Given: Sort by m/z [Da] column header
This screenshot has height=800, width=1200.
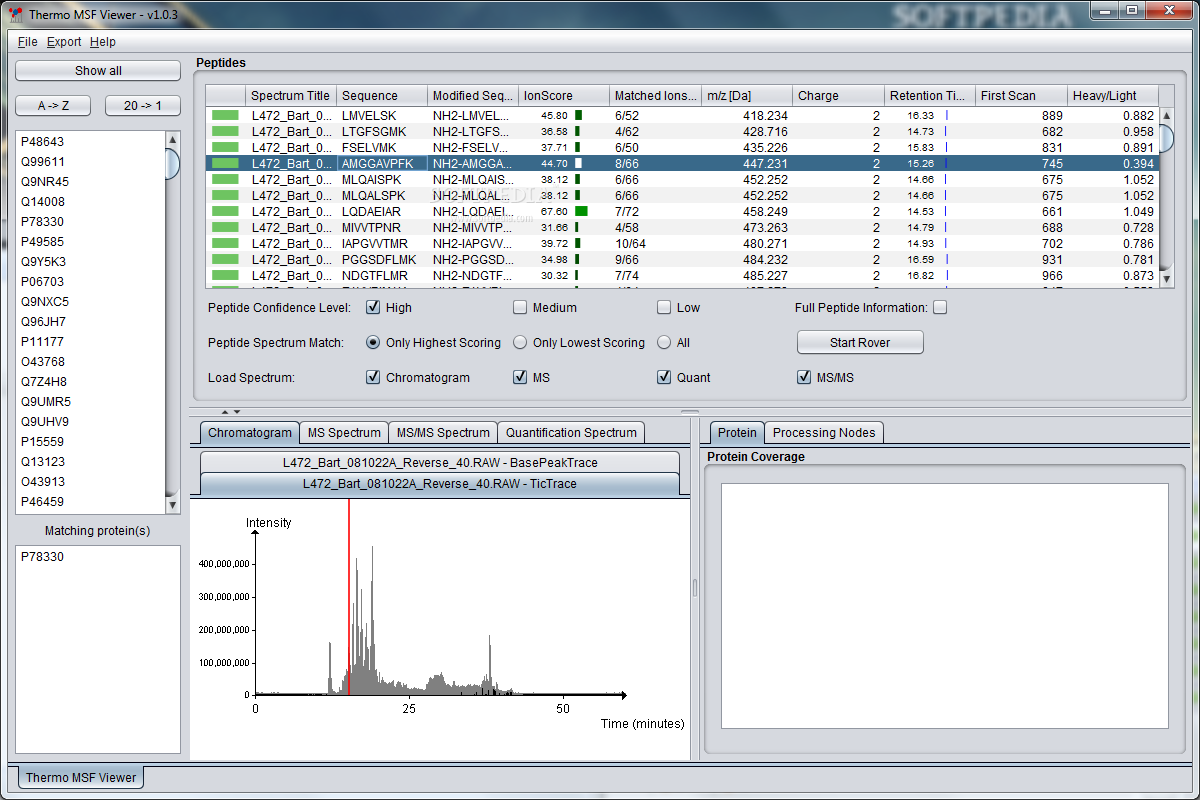Looking at the screenshot, I should 747,96.
